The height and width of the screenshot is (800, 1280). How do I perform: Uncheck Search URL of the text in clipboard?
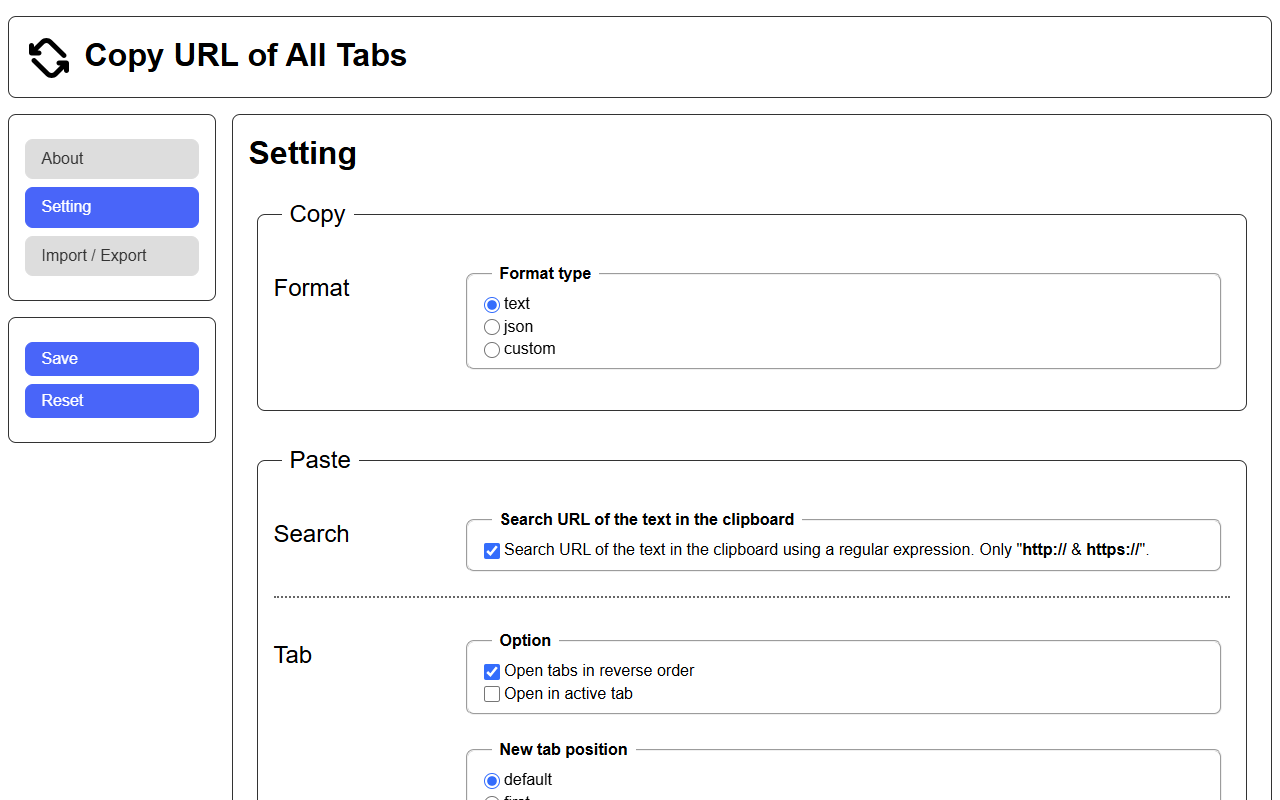pos(491,549)
